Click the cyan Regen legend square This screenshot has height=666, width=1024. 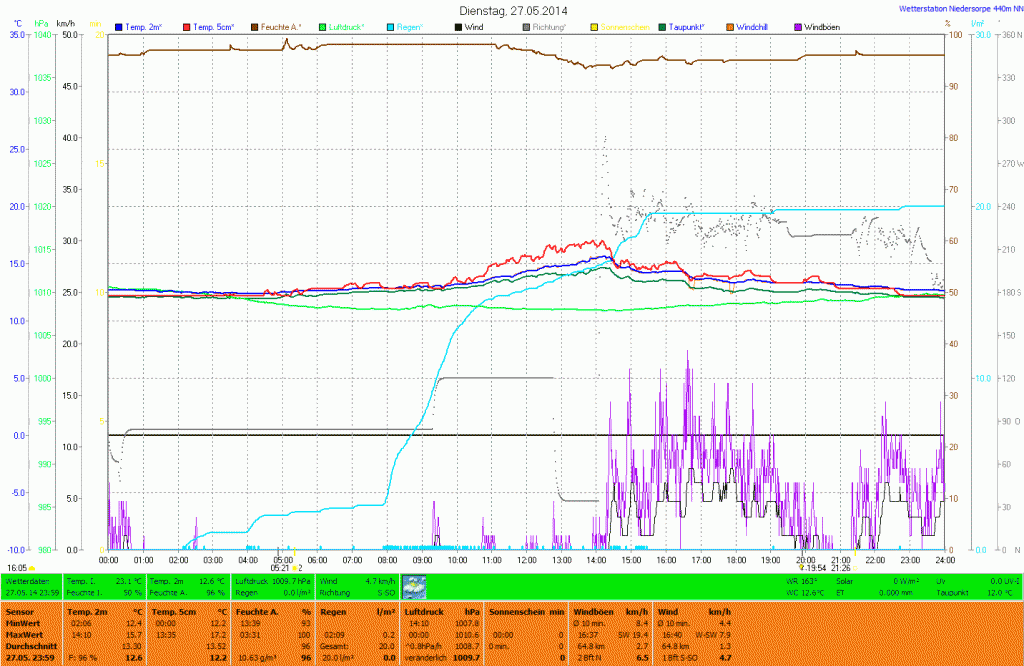coord(391,26)
